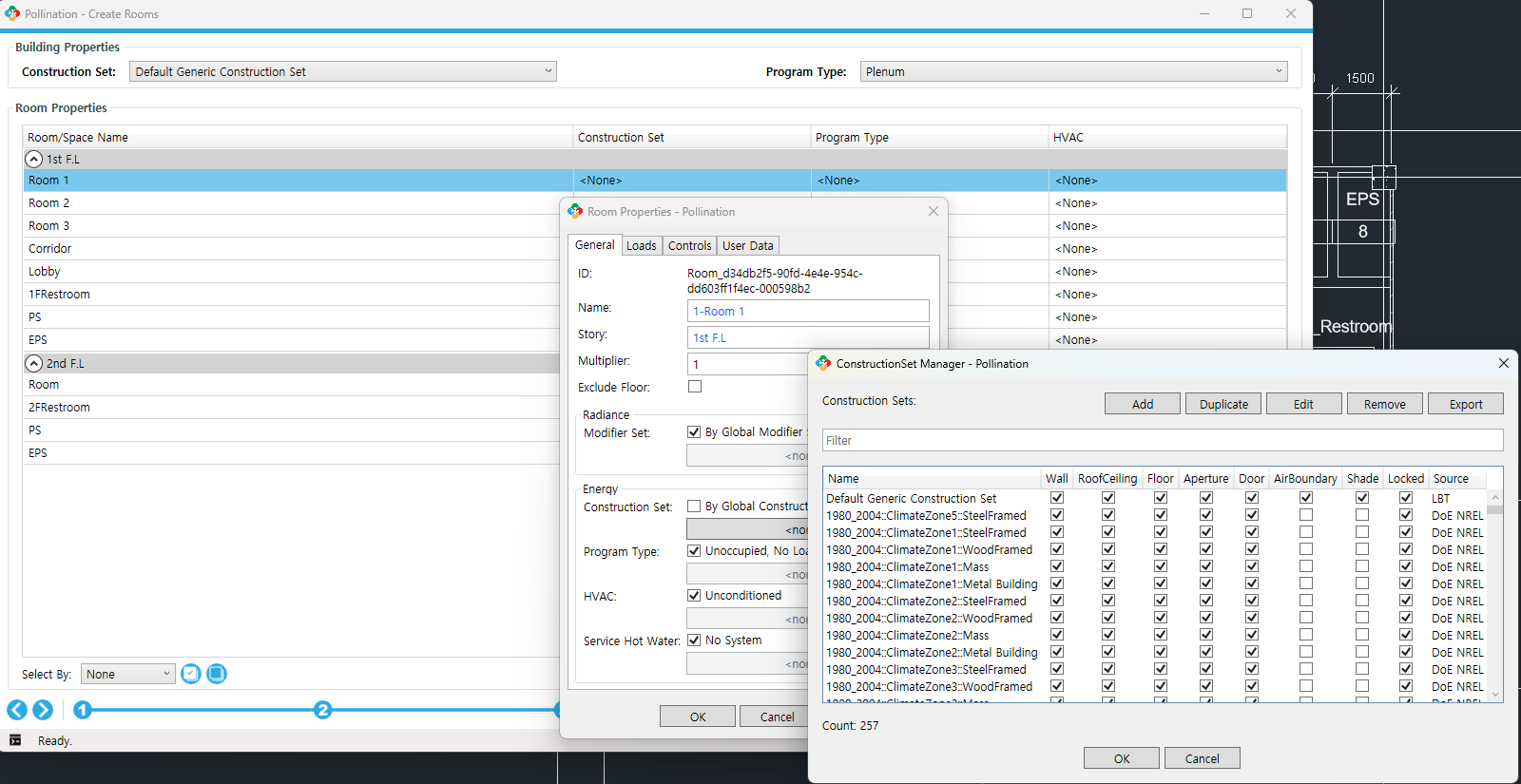The image size is (1521, 784).
Task: Switch to the Loads tab
Action: tap(642, 245)
